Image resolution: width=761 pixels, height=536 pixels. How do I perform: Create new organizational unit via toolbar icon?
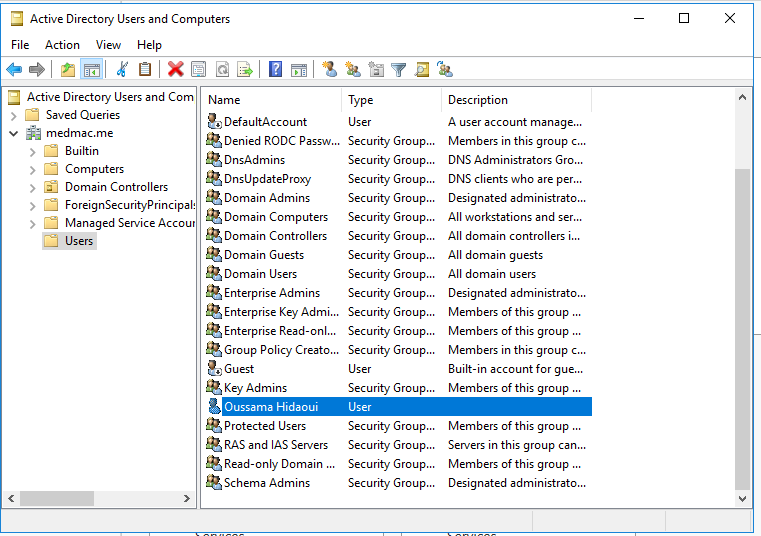tap(376, 70)
